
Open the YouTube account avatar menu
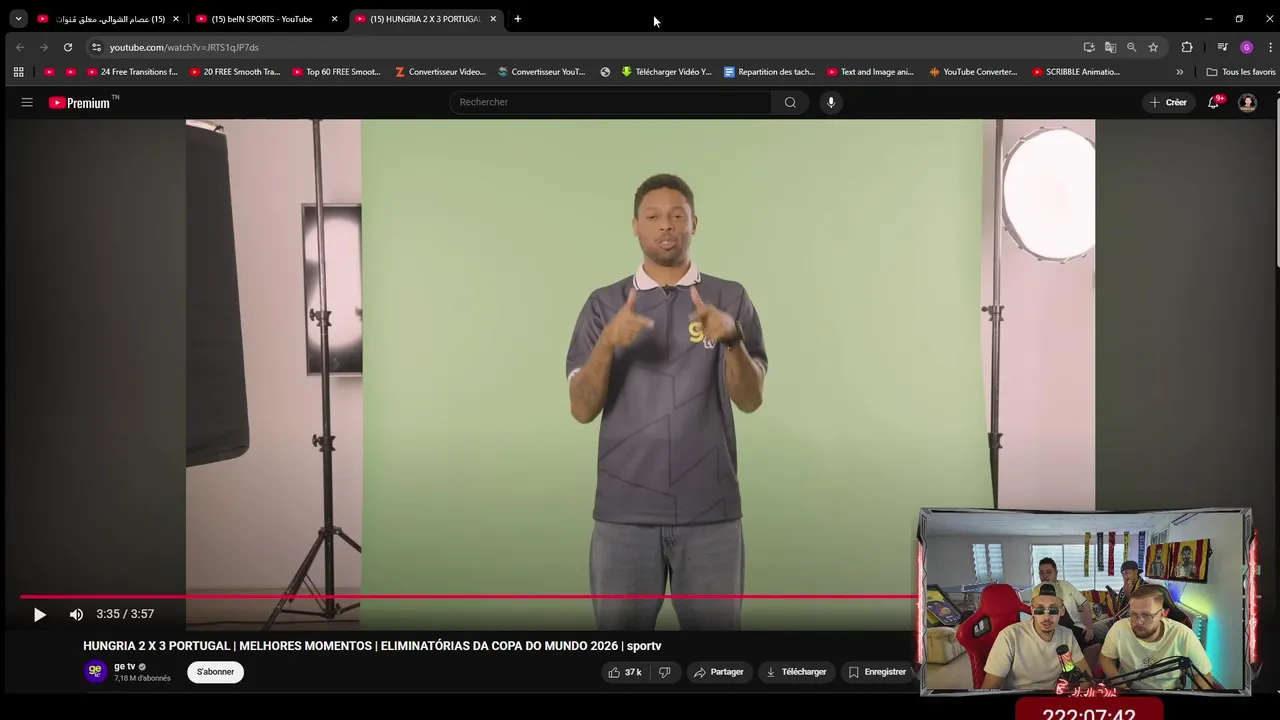coord(1247,102)
